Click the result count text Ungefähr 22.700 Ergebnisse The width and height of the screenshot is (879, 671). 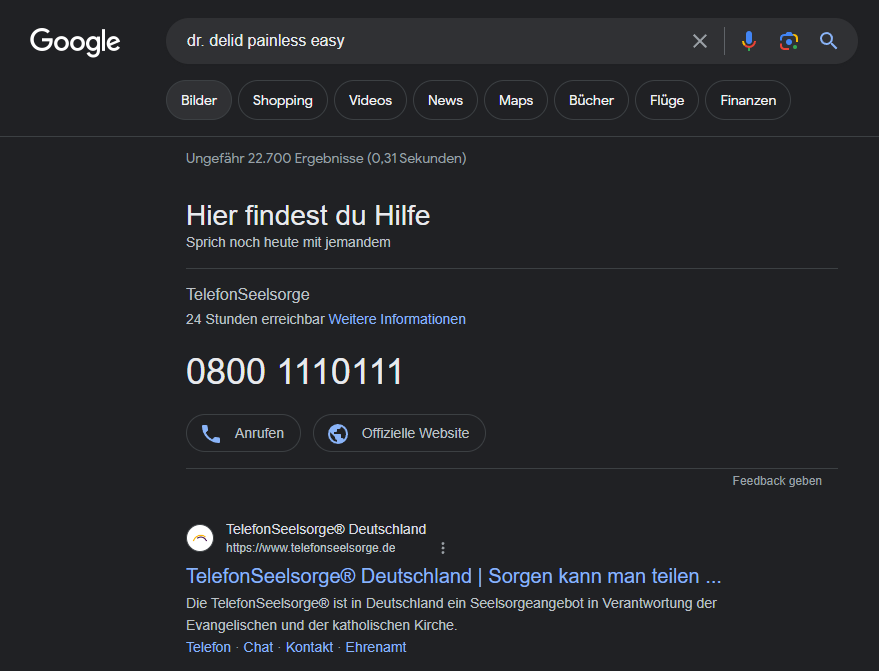[326, 158]
